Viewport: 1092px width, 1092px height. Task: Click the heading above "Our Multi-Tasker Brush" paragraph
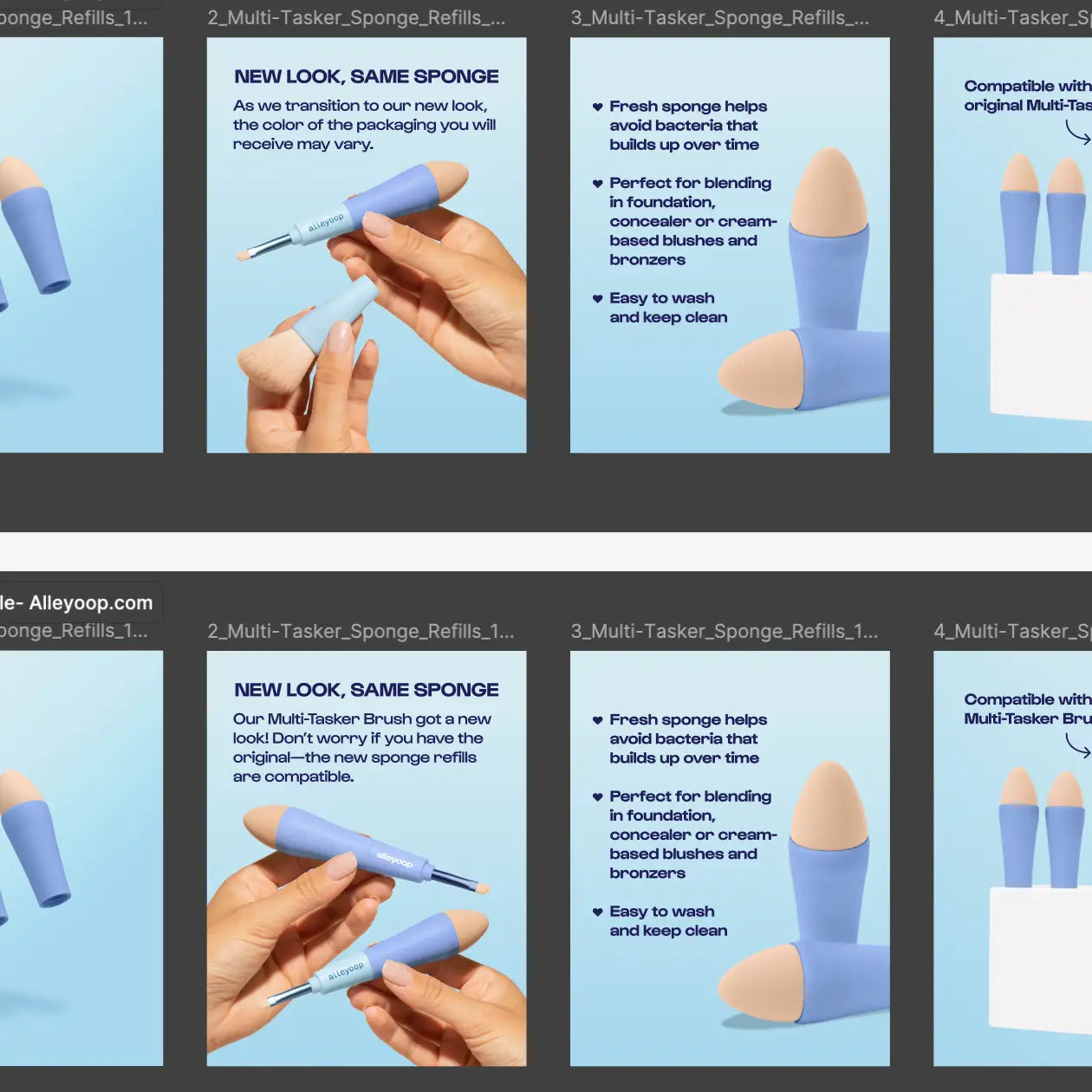tap(367, 691)
